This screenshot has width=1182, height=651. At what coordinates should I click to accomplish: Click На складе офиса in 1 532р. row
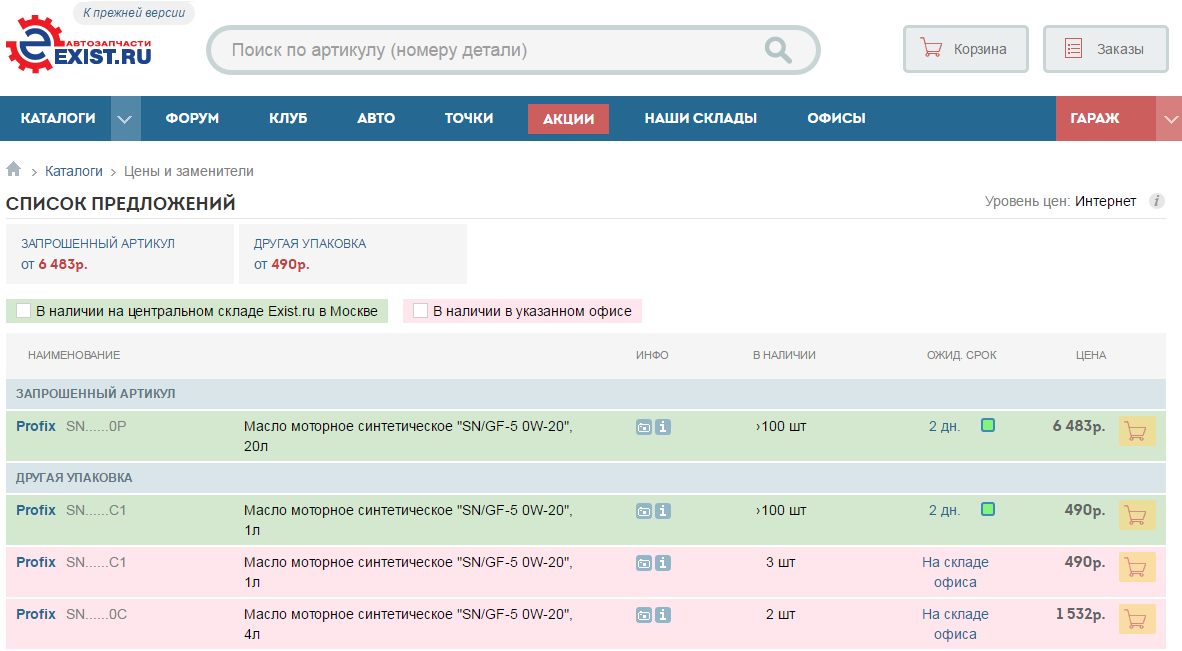pyautogui.click(x=955, y=624)
